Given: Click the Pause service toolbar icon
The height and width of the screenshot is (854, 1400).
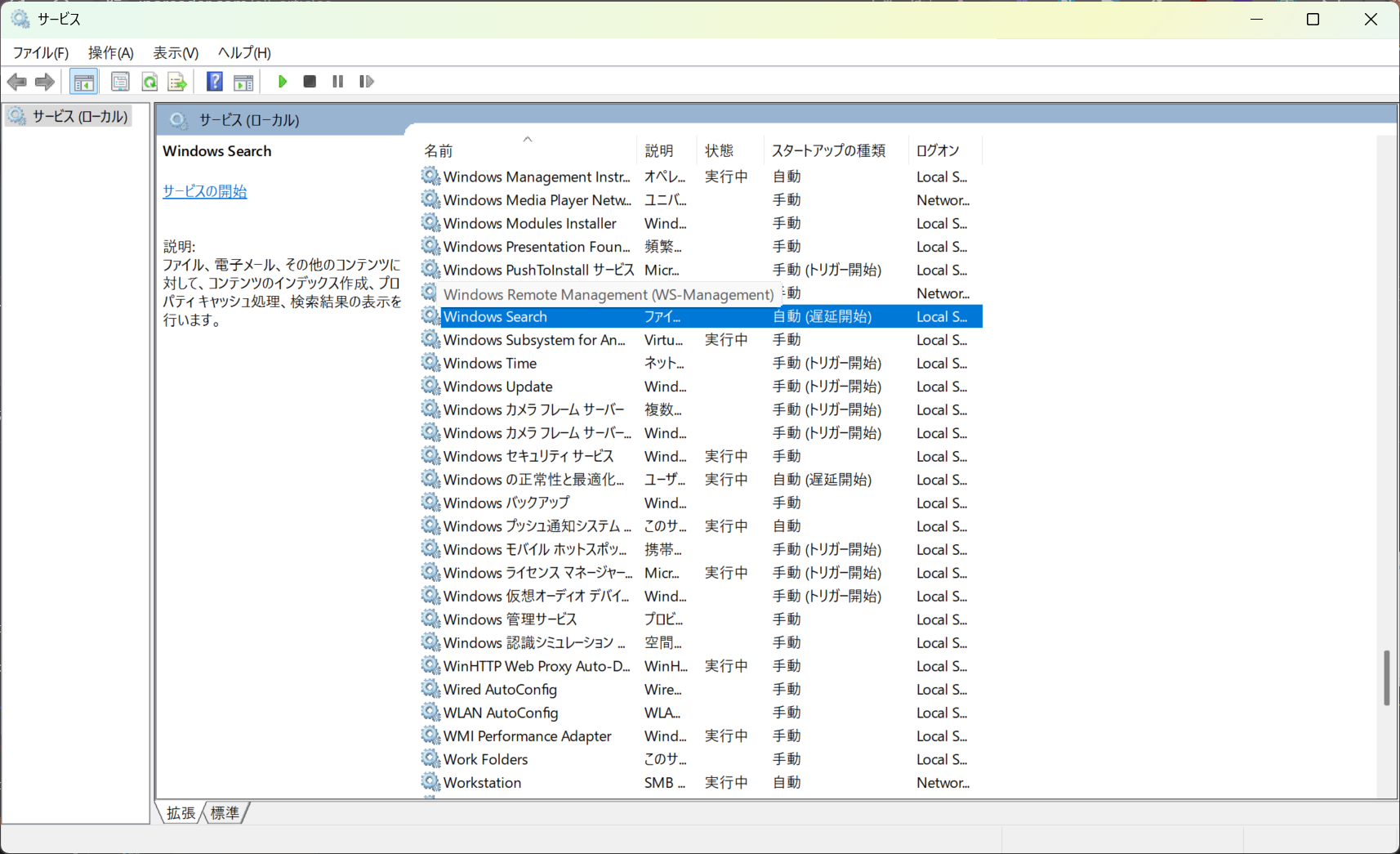Looking at the screenshot, I should click(x=337, y=82).
